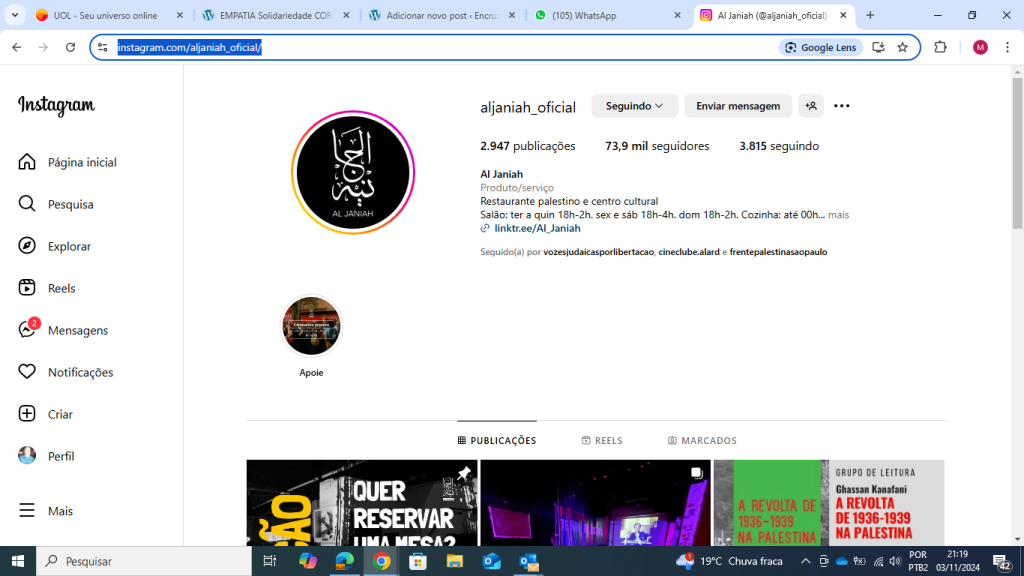
Task: Expand the Seguindo dropdown button
Action: pyautogui.click(x=634, y=106)
